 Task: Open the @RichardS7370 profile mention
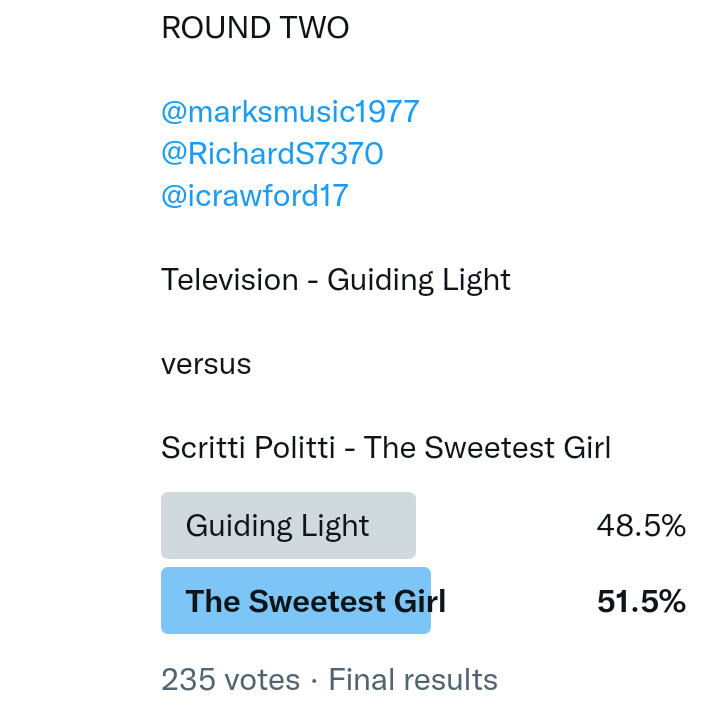pos(272,153)
